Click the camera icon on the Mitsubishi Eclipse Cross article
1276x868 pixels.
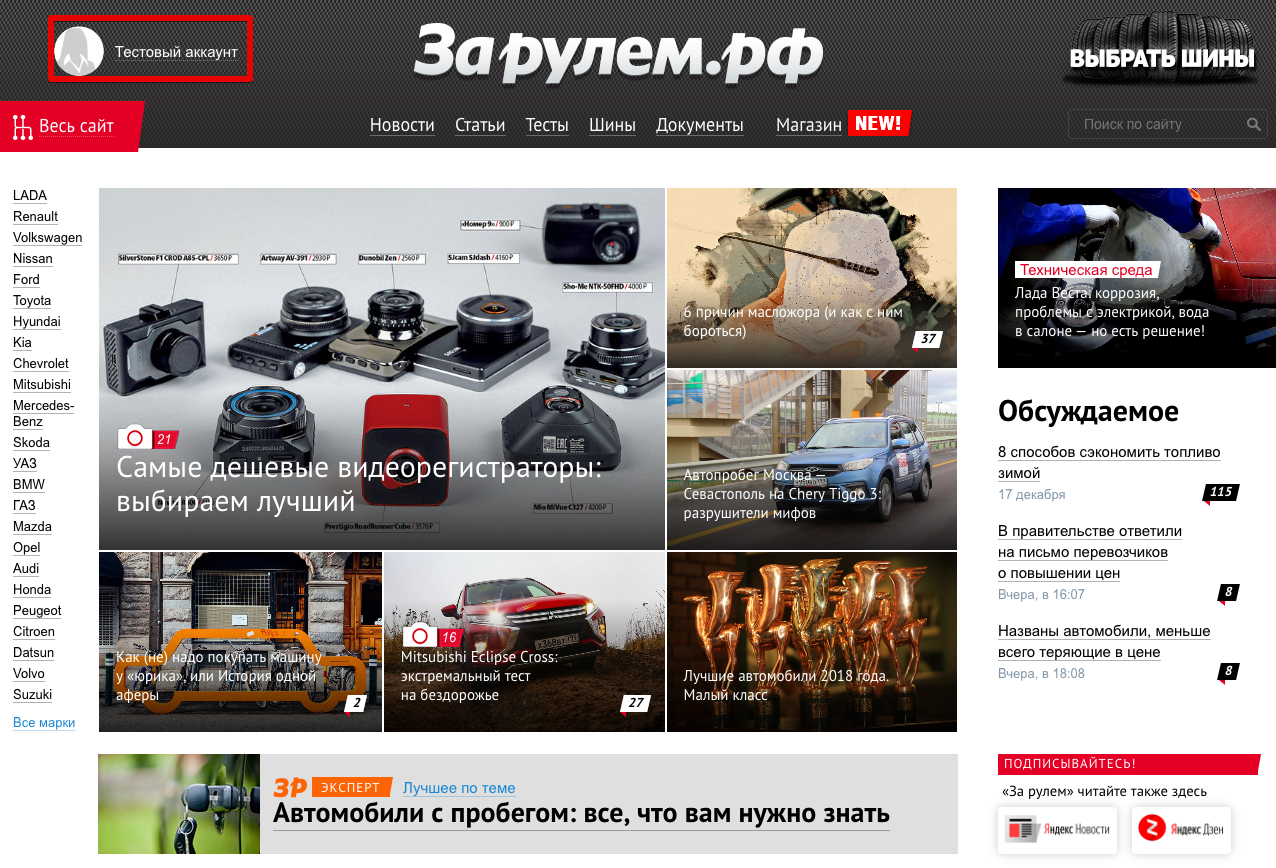(x=419, y=636)
